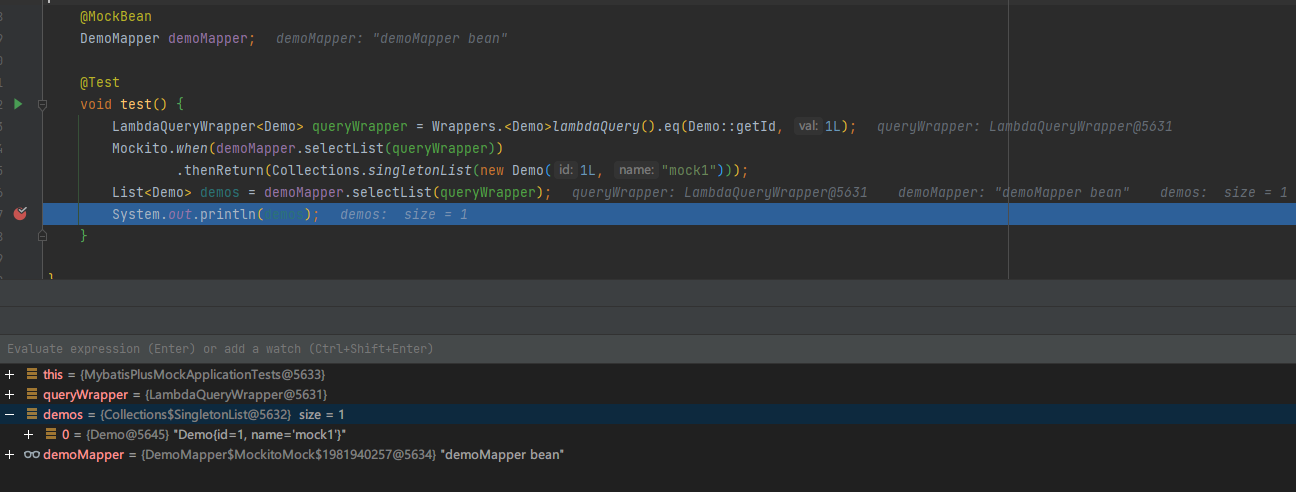Run test() using the green gutter arrow
Screen dimensions: 1296x492
(19, 104)
